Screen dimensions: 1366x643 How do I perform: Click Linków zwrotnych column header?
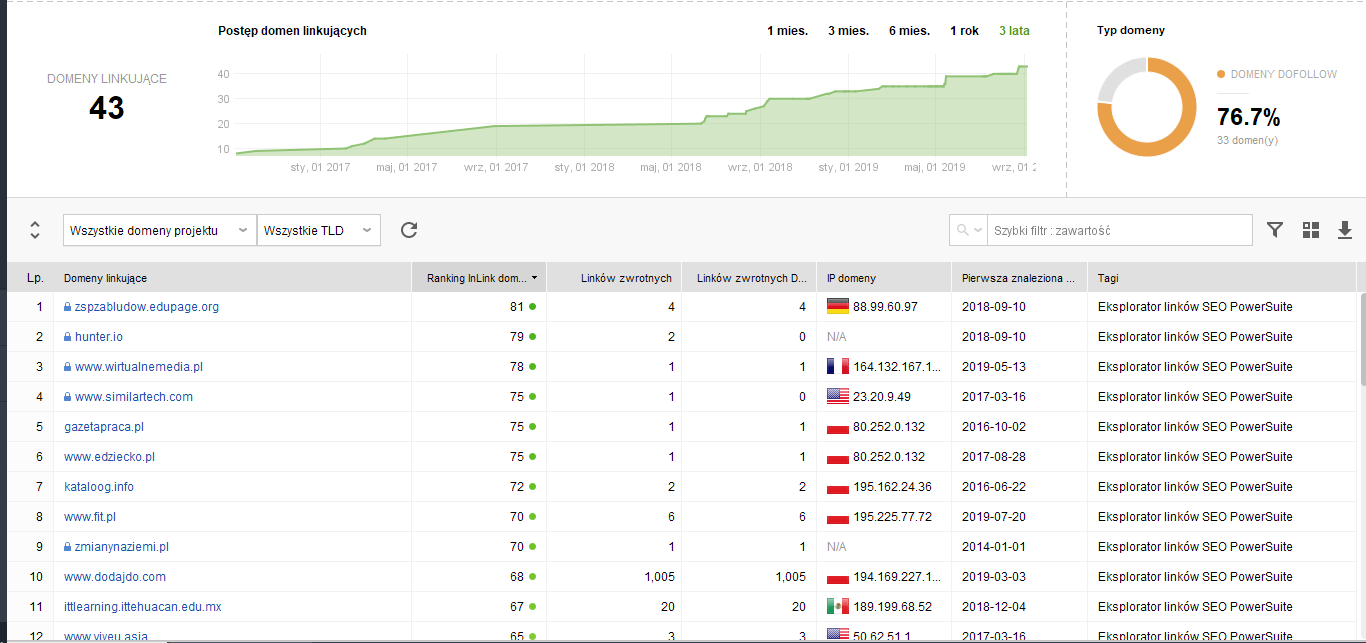(614, 278)
